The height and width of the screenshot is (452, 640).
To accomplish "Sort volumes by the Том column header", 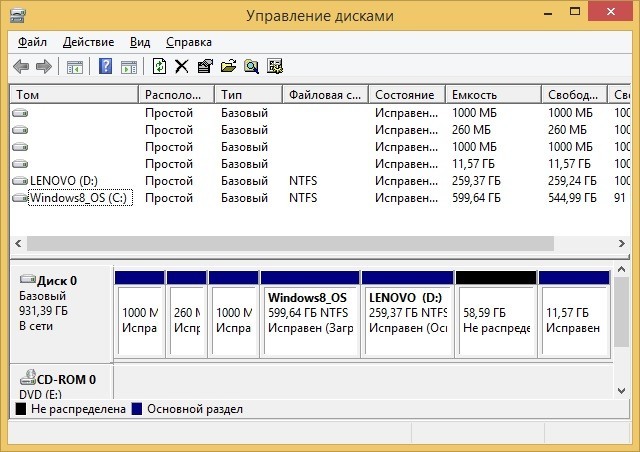I will (73, 95).
